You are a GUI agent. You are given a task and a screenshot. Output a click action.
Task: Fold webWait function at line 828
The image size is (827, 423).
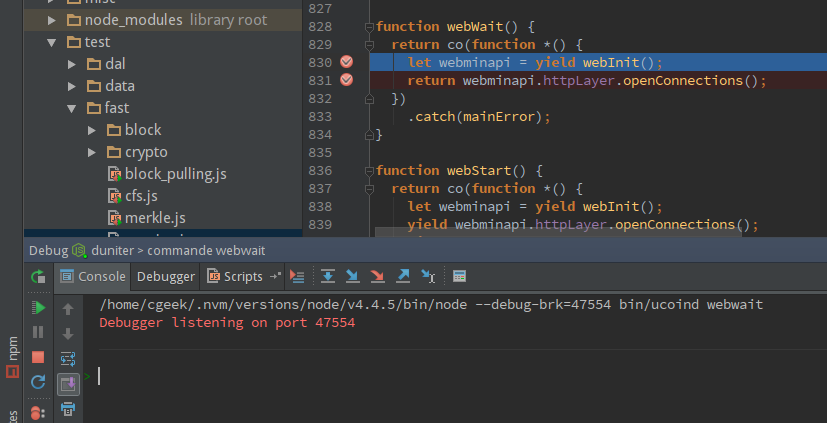(x=369, y=26)
